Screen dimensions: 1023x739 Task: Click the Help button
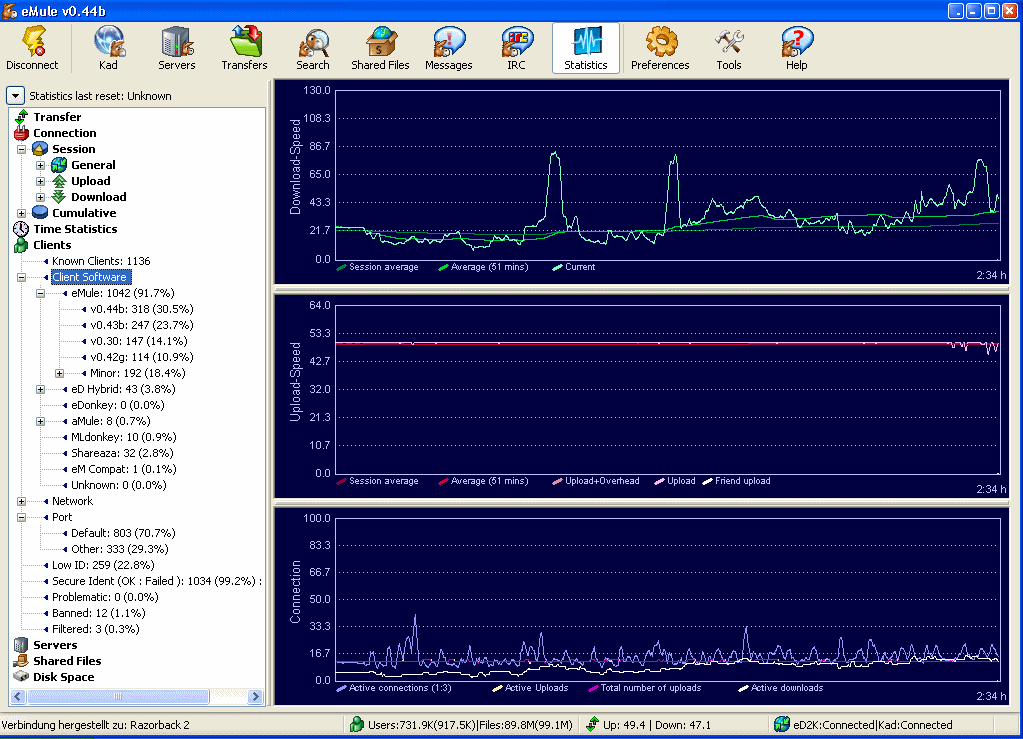(x=795, y=47)
